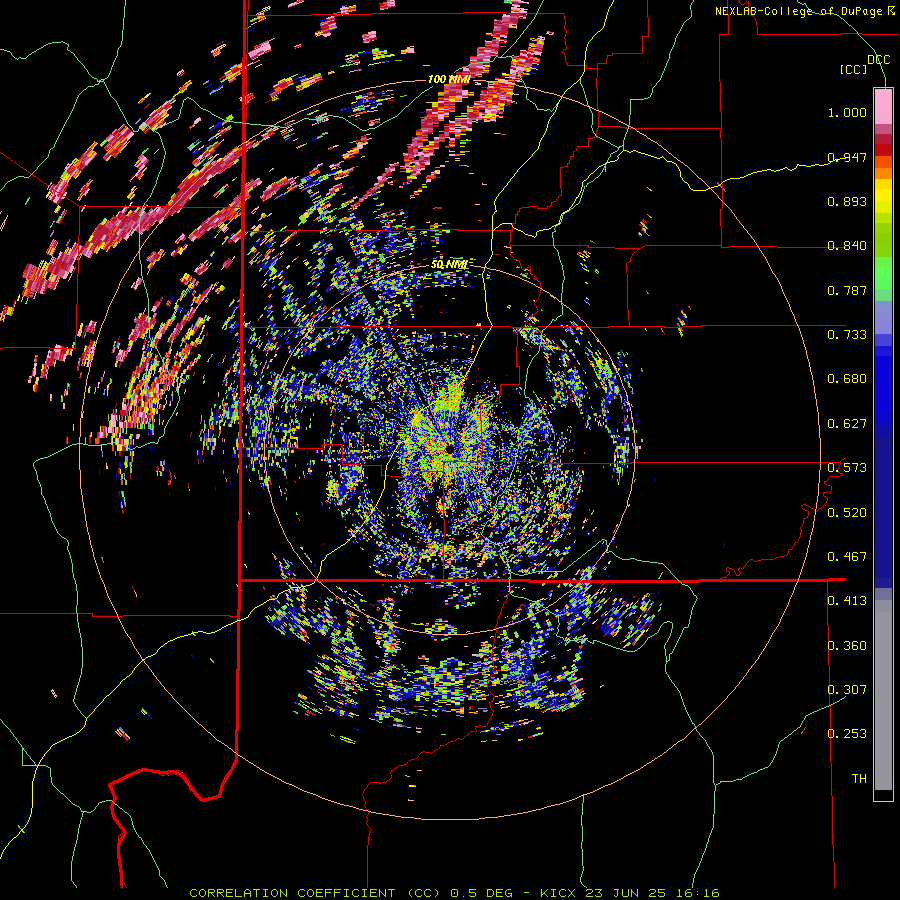Select the 0.360 scale value
900x900 pixels.
point(847,646)
